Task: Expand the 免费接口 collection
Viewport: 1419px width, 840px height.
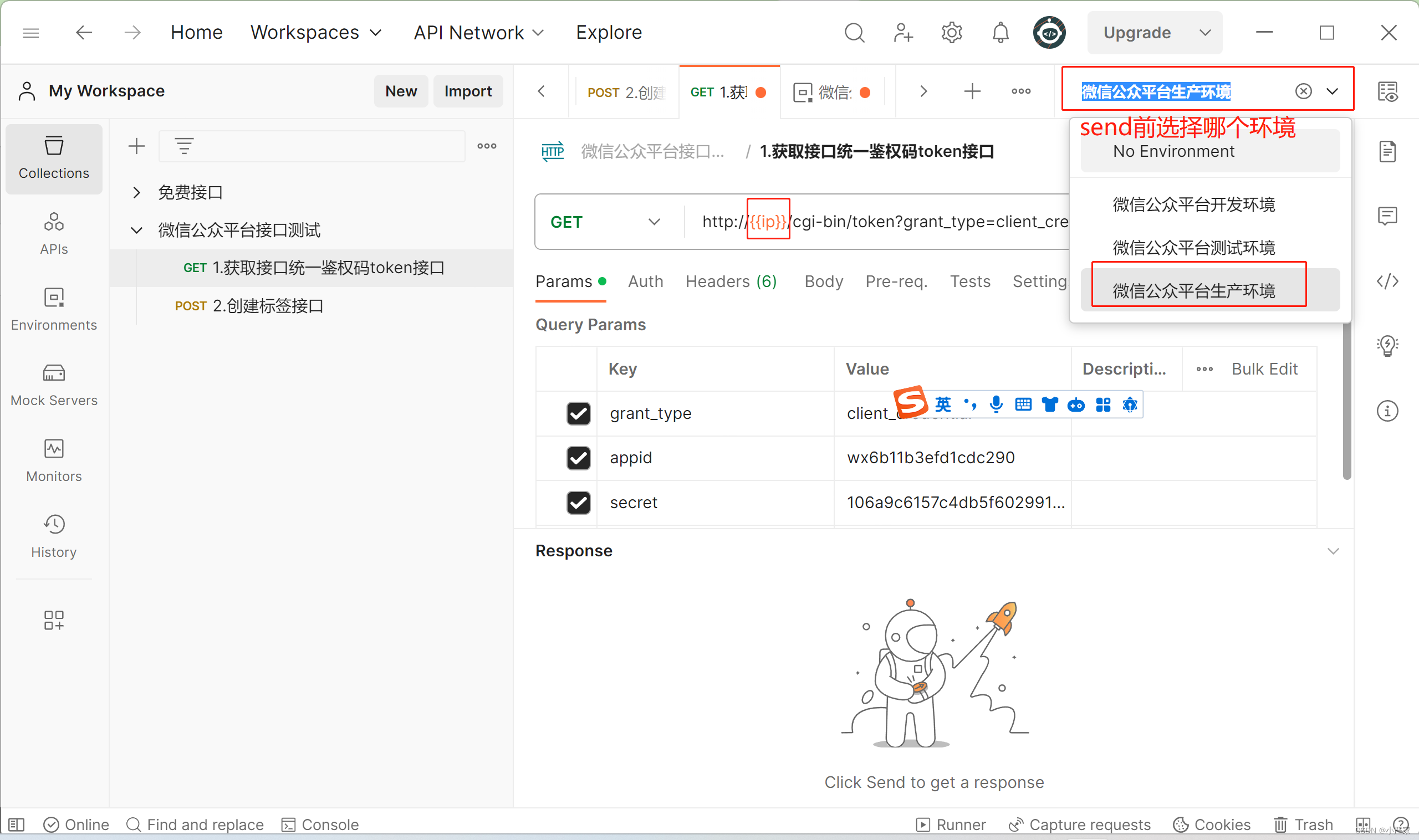Action: [136, 192]
